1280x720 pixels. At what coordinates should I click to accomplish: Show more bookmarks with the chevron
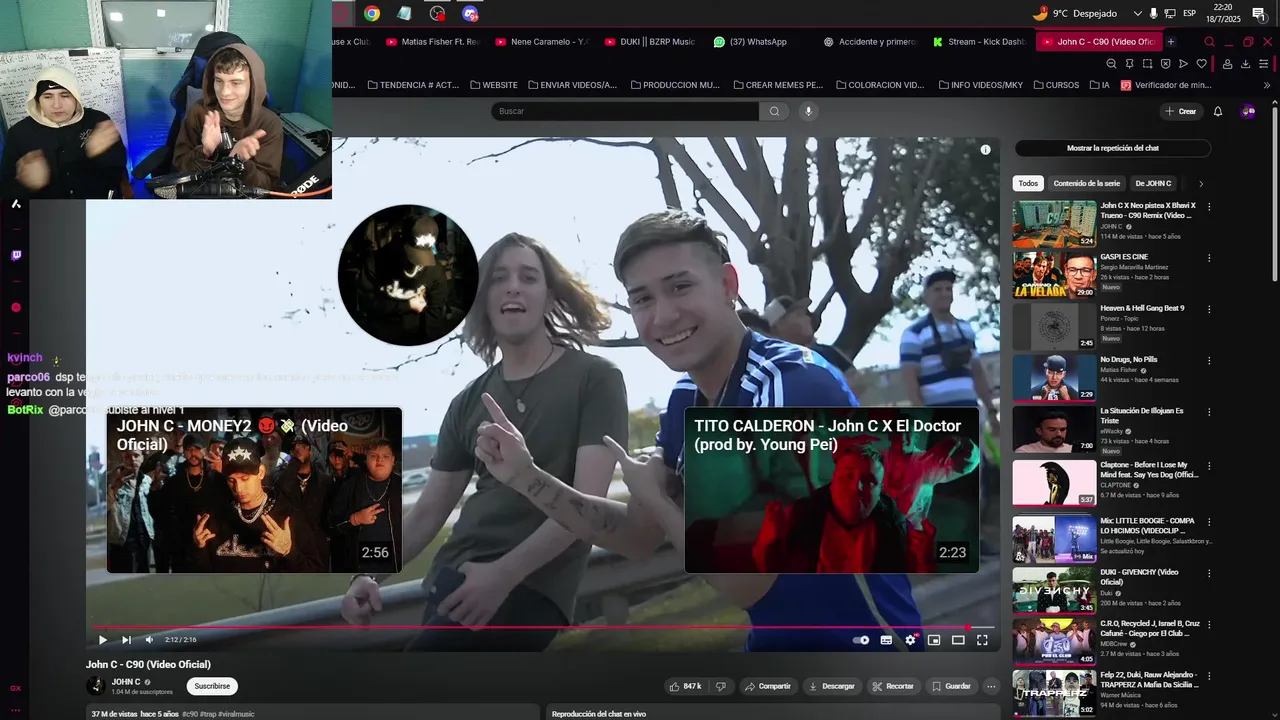tap(1267, 85)
